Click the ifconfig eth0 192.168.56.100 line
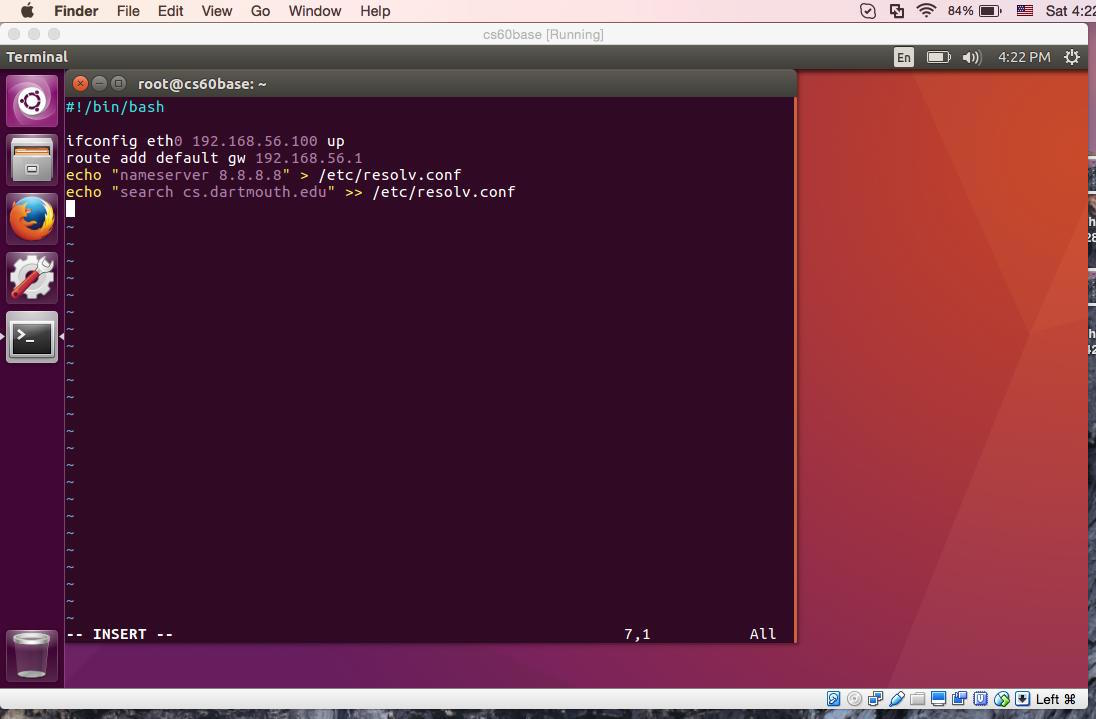This screenshot has width=1096, height=719. [x=205, y=141]
